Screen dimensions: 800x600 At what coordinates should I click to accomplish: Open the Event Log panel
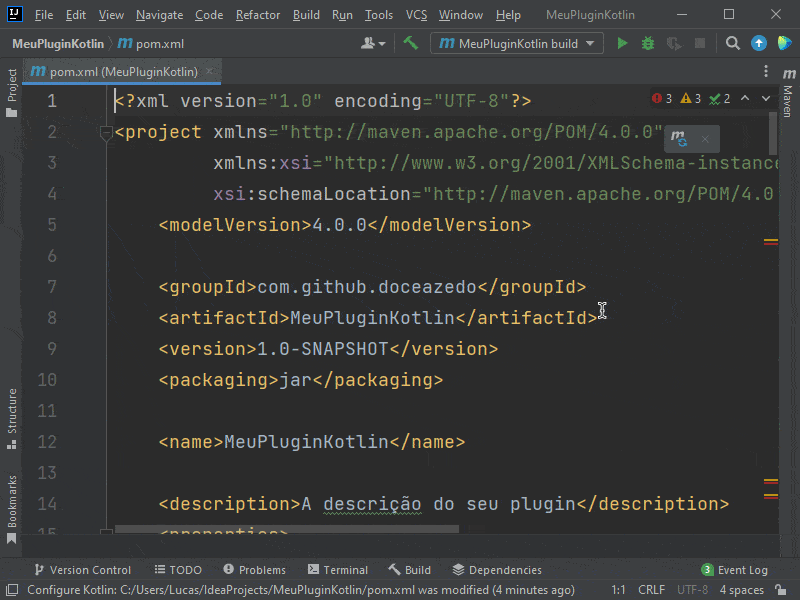point(735,570)
